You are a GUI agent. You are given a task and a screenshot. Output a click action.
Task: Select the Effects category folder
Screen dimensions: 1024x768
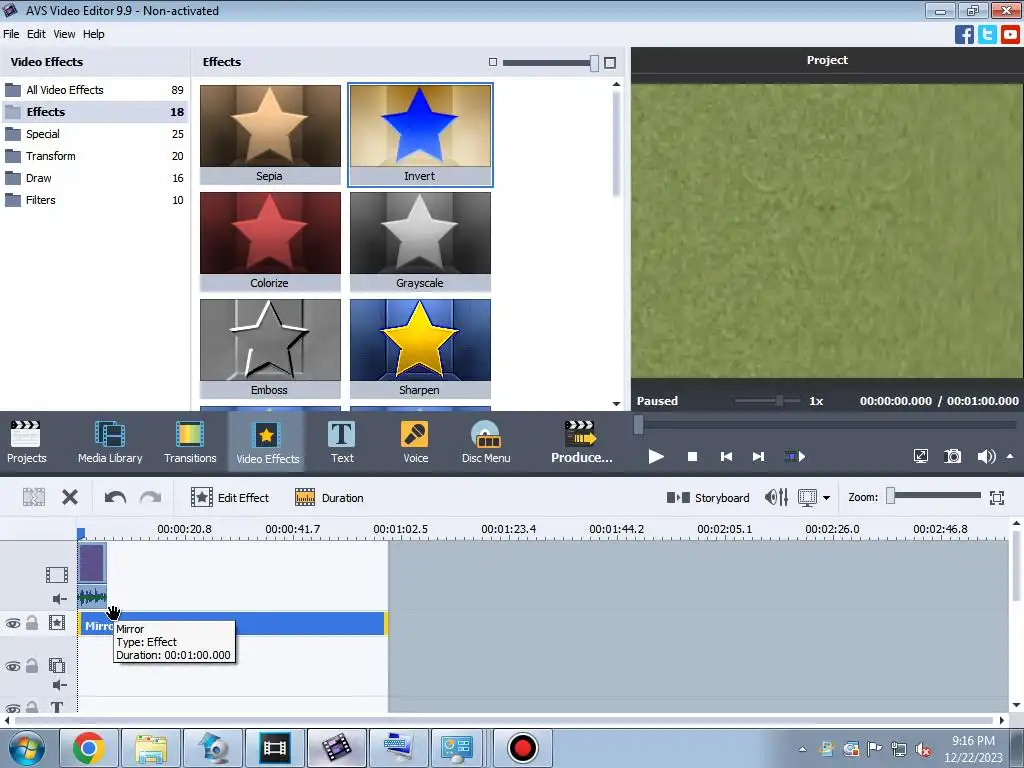tap(95, 112)
